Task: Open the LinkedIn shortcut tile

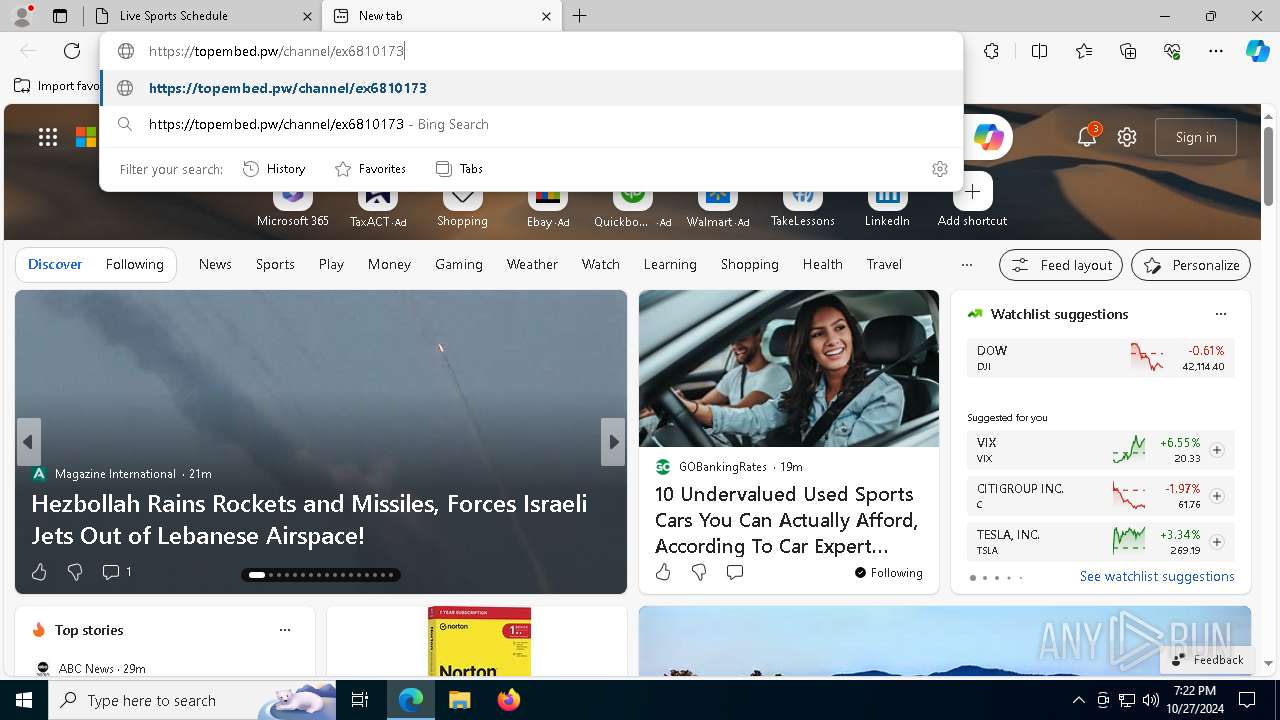Action: tap(887, 203)
